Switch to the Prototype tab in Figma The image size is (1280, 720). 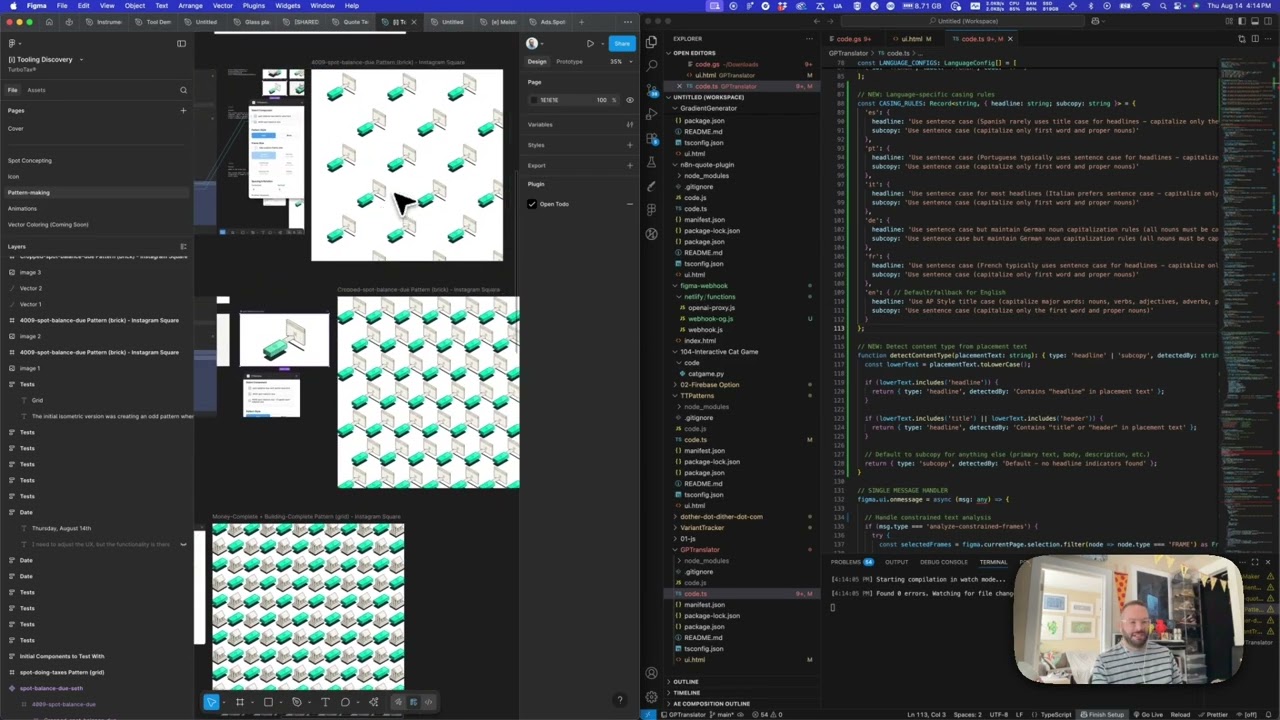569,62
